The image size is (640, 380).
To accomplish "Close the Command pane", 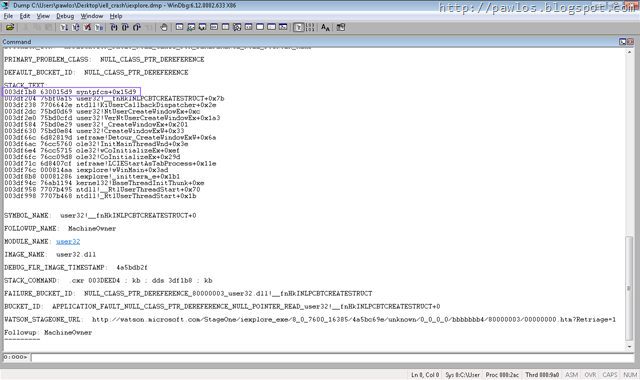I will (631, 42).
